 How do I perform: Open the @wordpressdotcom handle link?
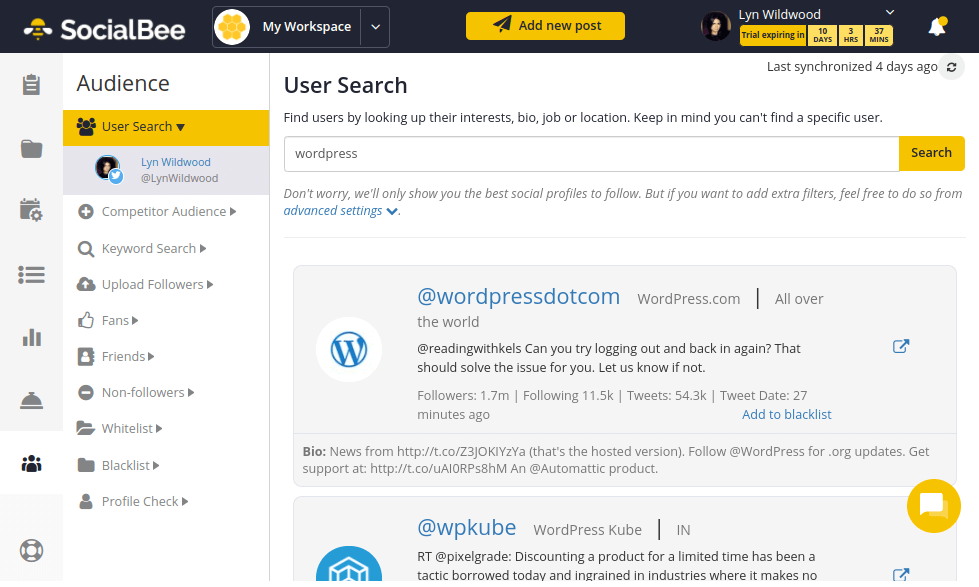[x=518, y=297]
